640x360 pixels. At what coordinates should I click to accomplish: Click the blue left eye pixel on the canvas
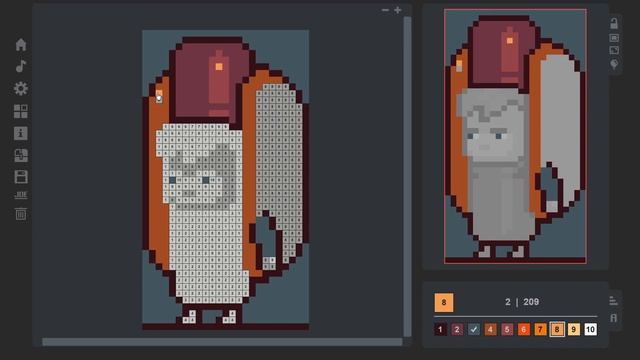coord(173,180)
